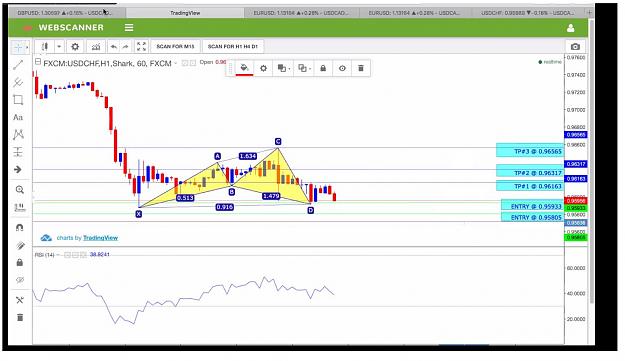
Task: Select the long/short position prediction tool
Action: click(x=18, y=152)
